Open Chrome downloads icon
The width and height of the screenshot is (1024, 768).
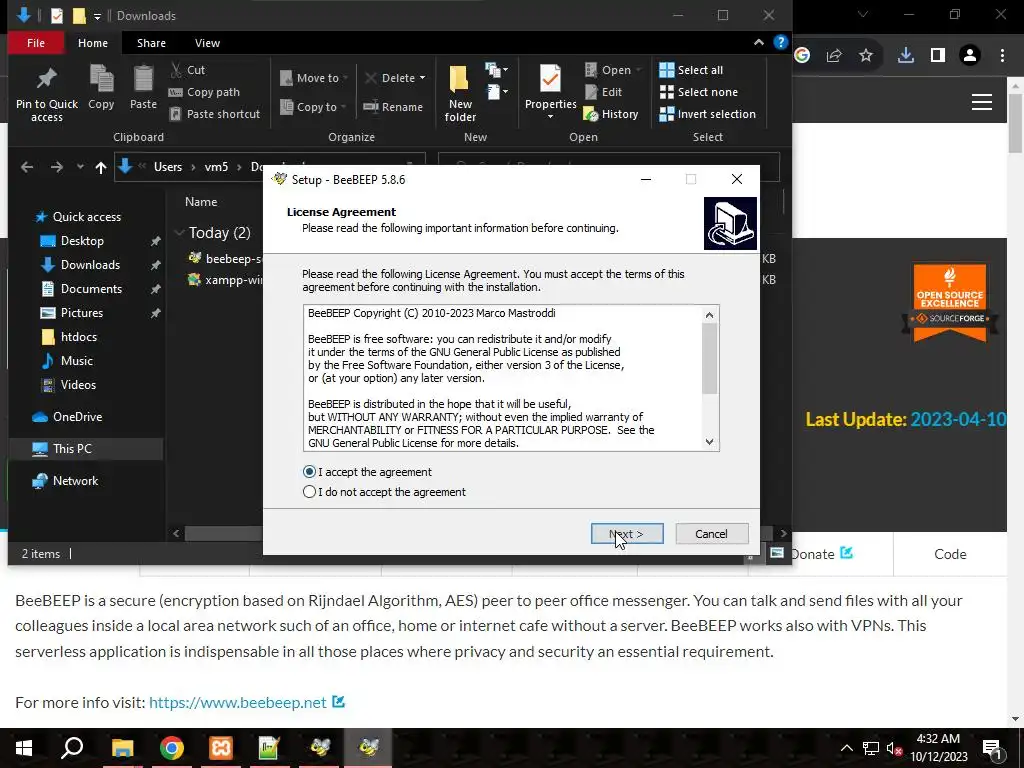coord(905,56)
